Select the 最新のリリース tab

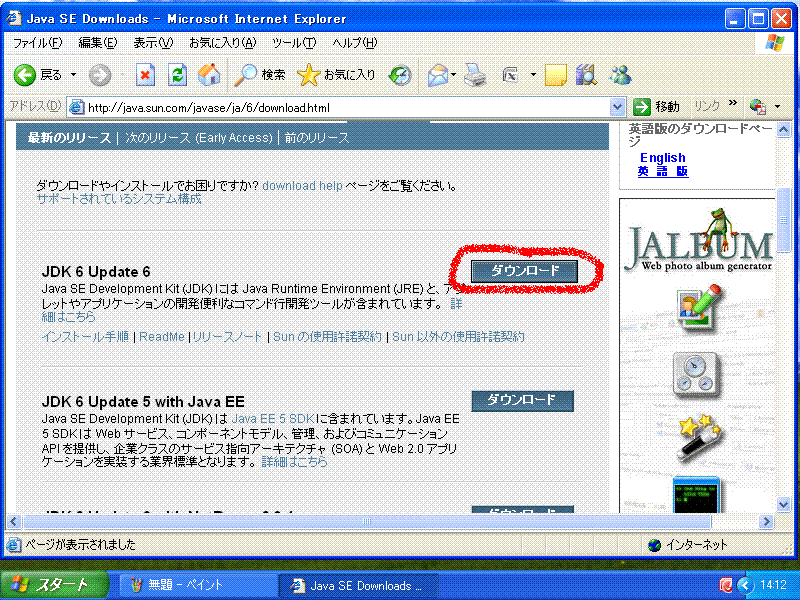click(x=69, y=138)
